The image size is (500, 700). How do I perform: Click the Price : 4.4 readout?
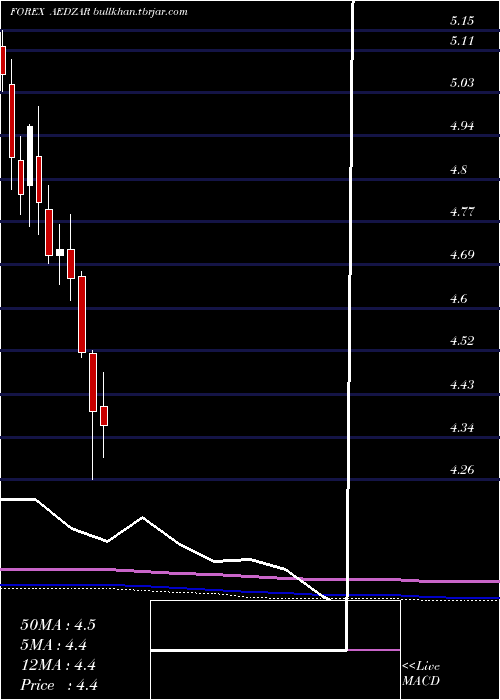59,685
